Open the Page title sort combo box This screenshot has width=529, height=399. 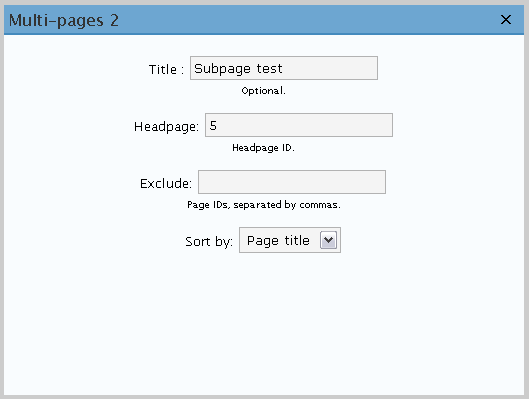click(290, 240)
